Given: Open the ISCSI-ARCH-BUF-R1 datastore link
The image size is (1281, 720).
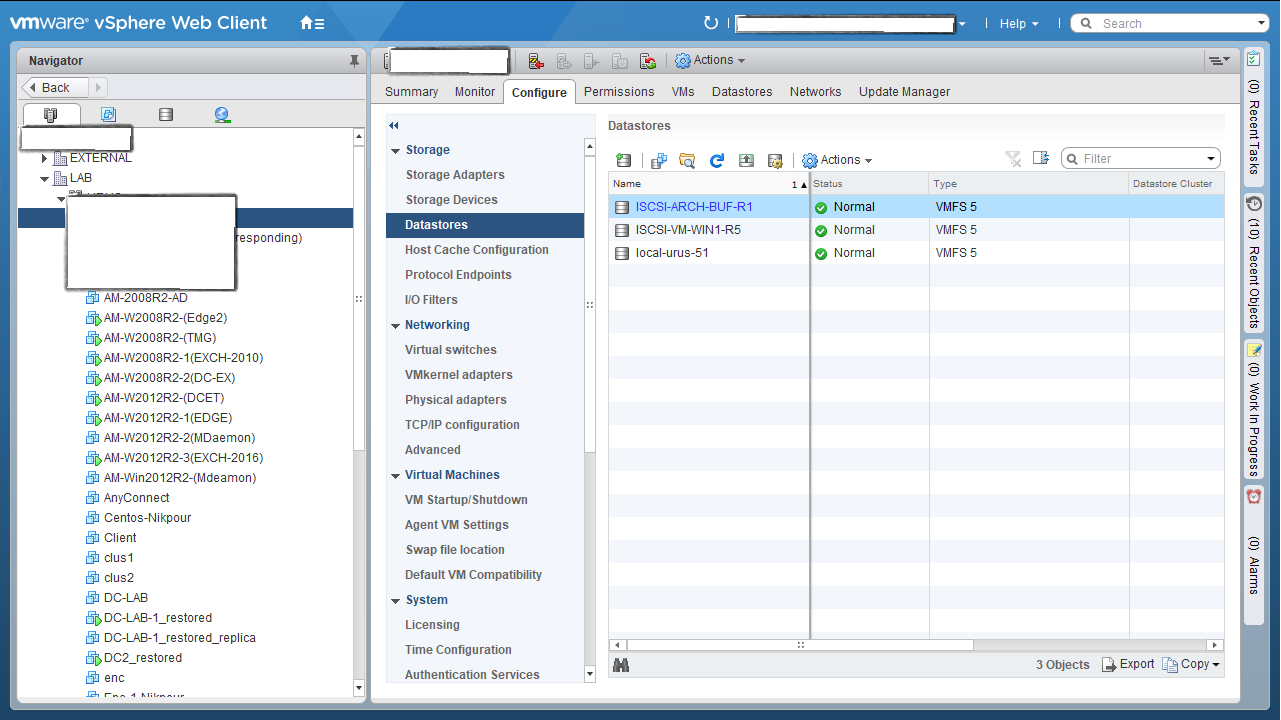Looking at the screenshot, I should point(694,207).
